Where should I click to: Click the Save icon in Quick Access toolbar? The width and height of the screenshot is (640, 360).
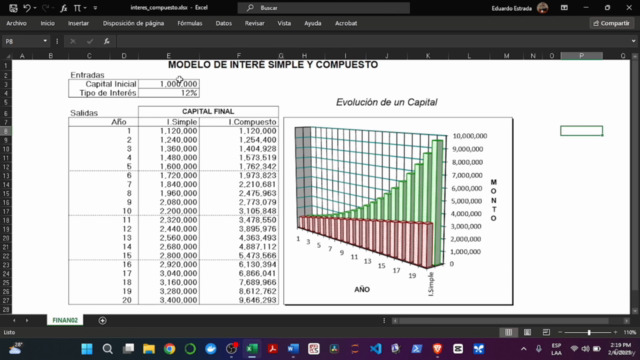(x=13, y=8)
